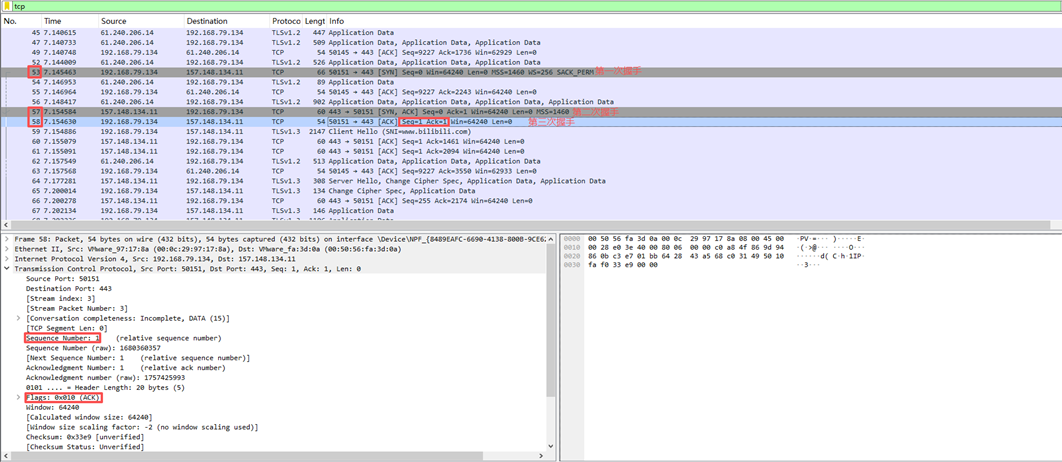Select packet 53 SYN handshake row

(300, 72)
